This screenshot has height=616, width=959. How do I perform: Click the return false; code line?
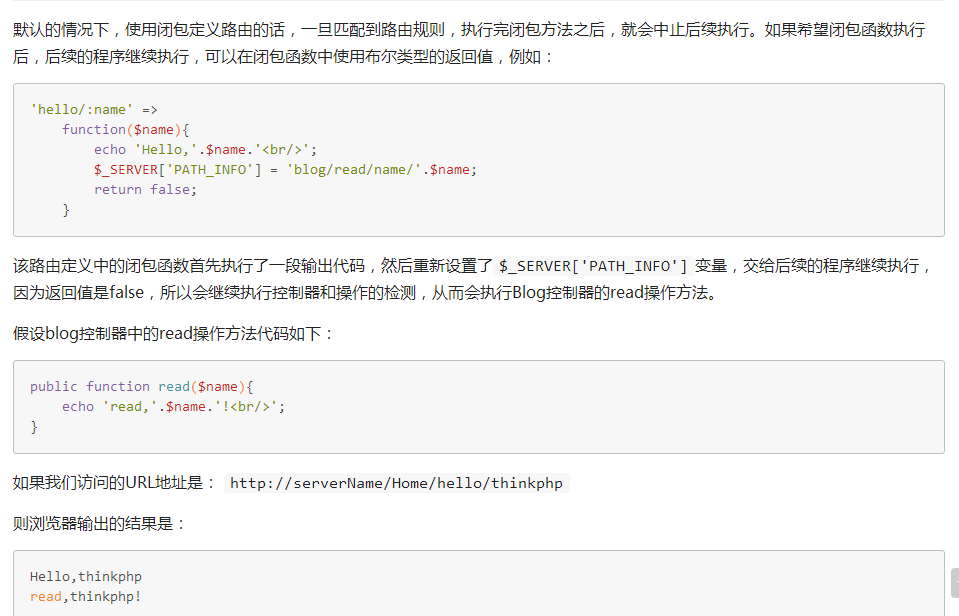coord(145,190)
